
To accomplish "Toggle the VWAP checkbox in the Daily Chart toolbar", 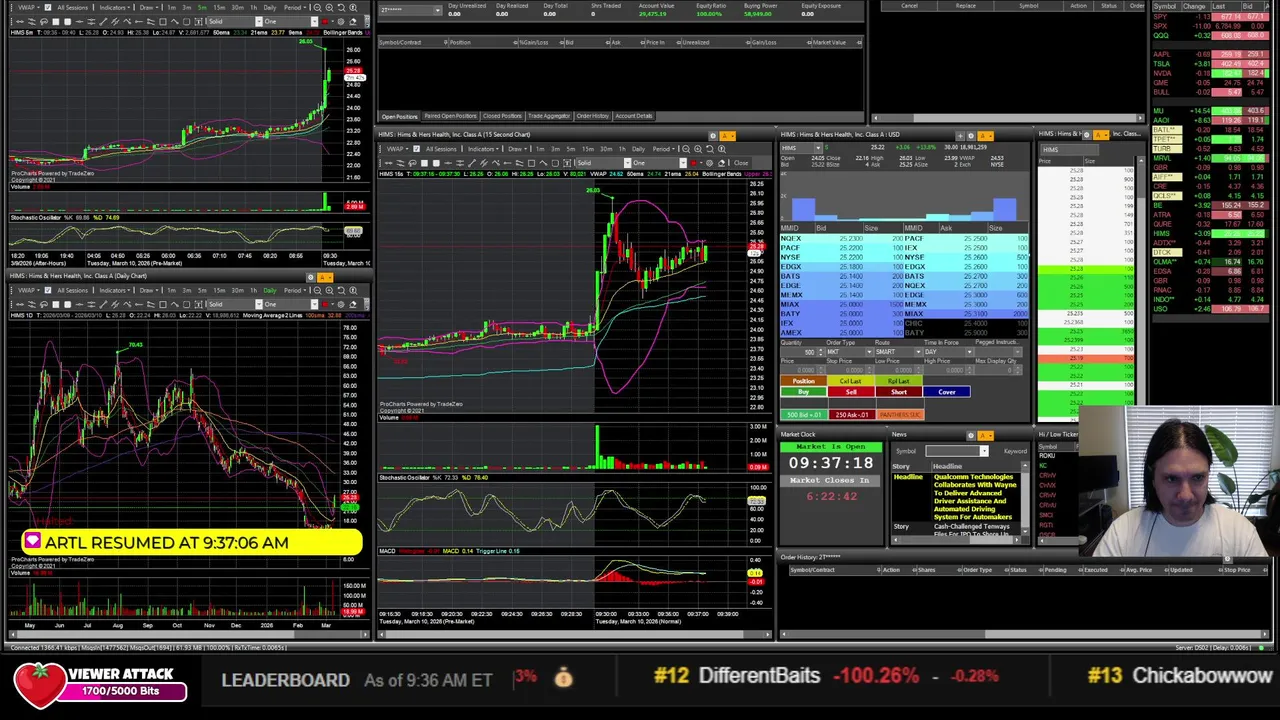I will coord(48,291).
